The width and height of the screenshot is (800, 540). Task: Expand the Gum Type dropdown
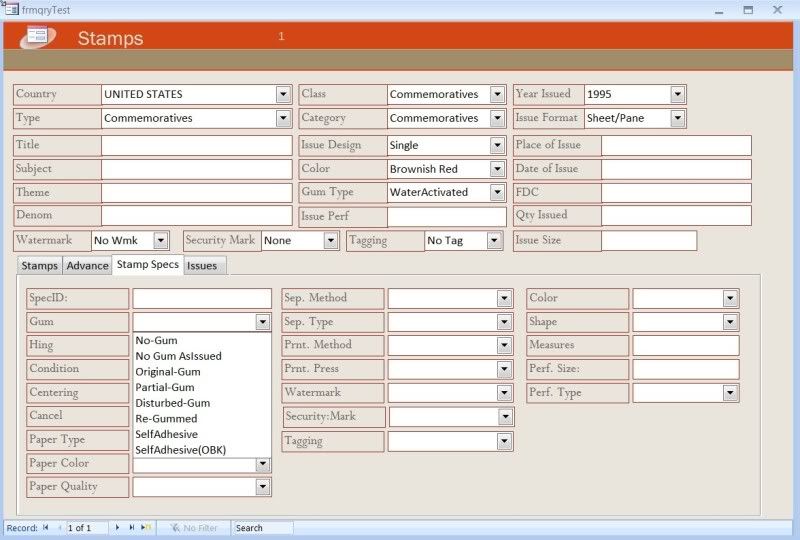coord(497,192)
